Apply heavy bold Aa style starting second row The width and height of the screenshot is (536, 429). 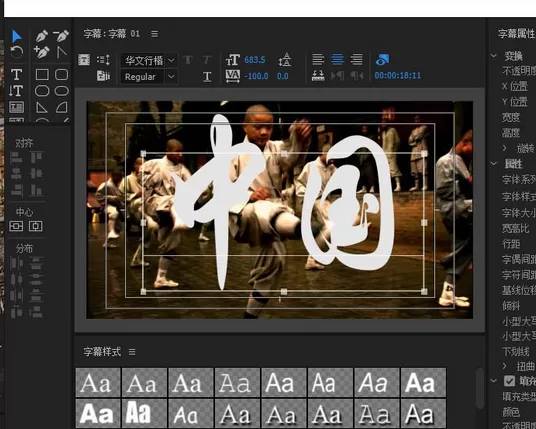[98, 413]
